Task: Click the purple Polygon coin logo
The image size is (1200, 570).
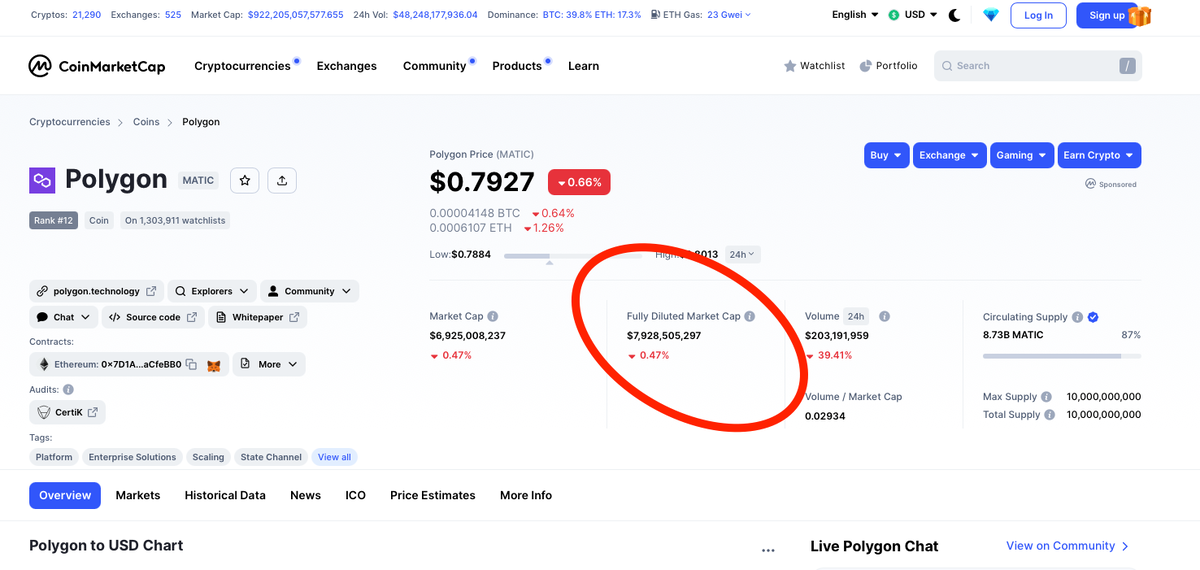Action: [42, 180]
